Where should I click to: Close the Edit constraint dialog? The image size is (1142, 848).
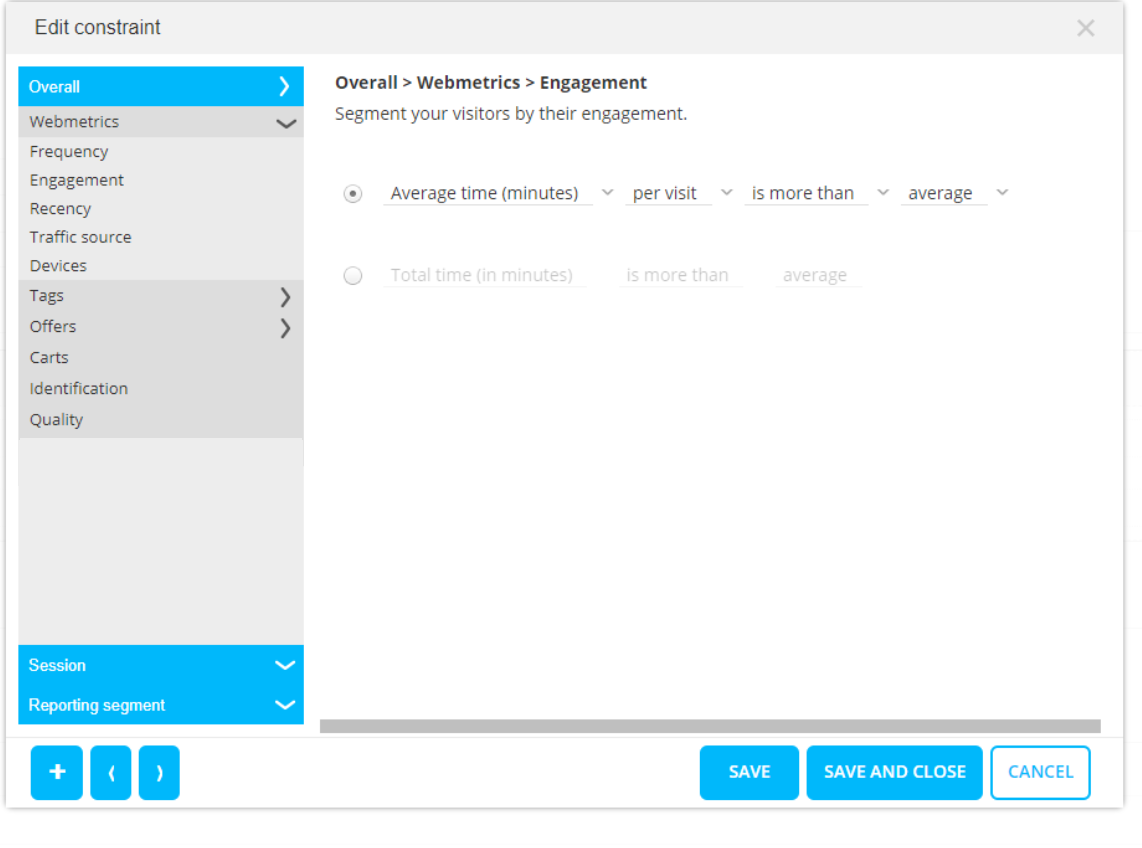[x=1085, y=29]
